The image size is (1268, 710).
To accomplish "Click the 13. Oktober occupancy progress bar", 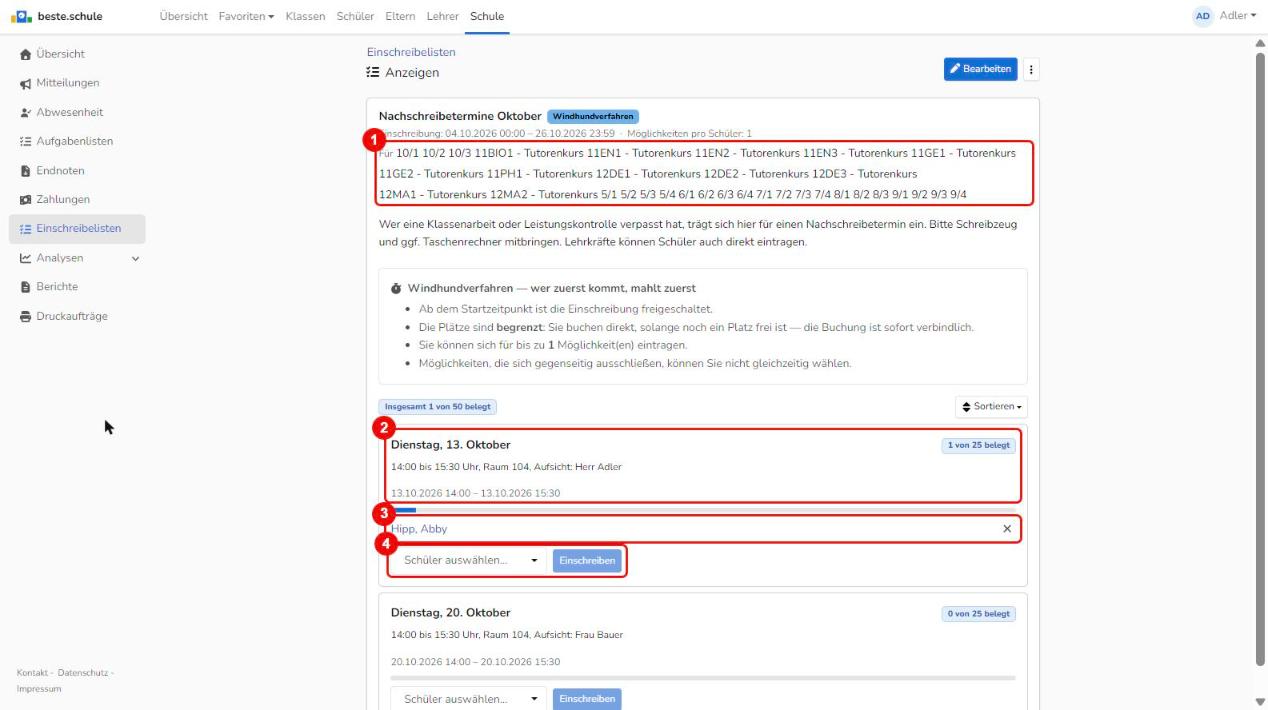I will (x=703, y=510).
